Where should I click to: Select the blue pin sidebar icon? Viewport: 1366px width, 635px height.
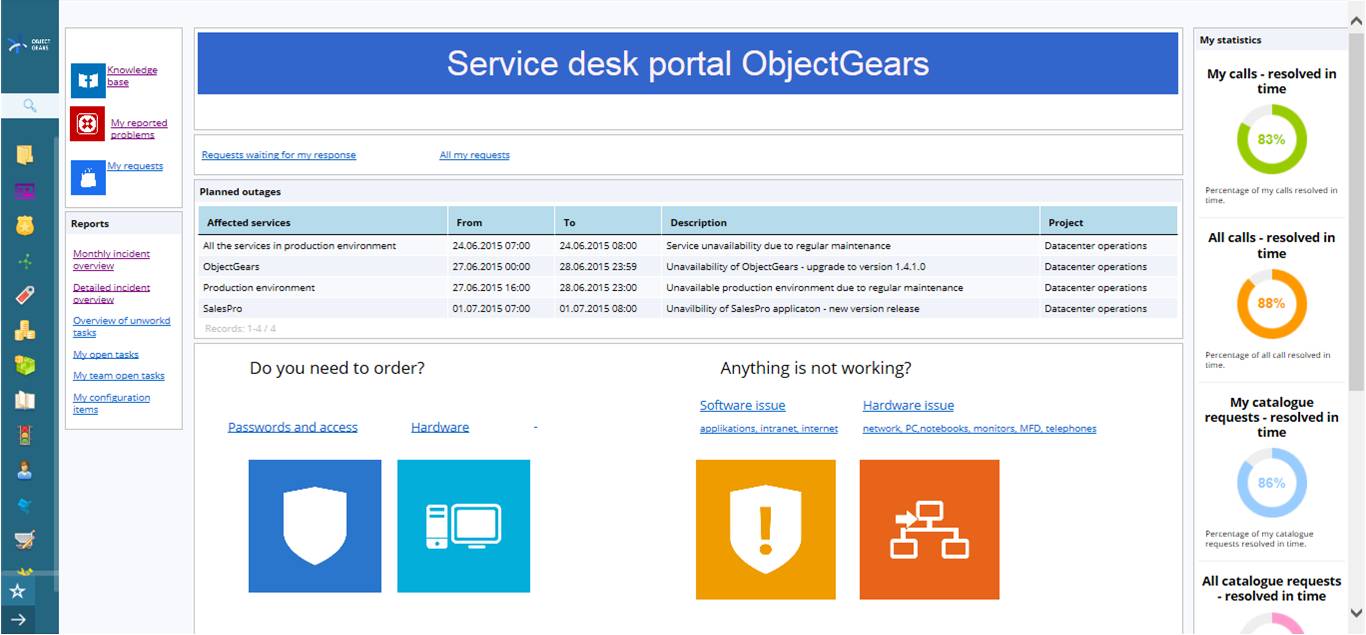click(25, 505)
